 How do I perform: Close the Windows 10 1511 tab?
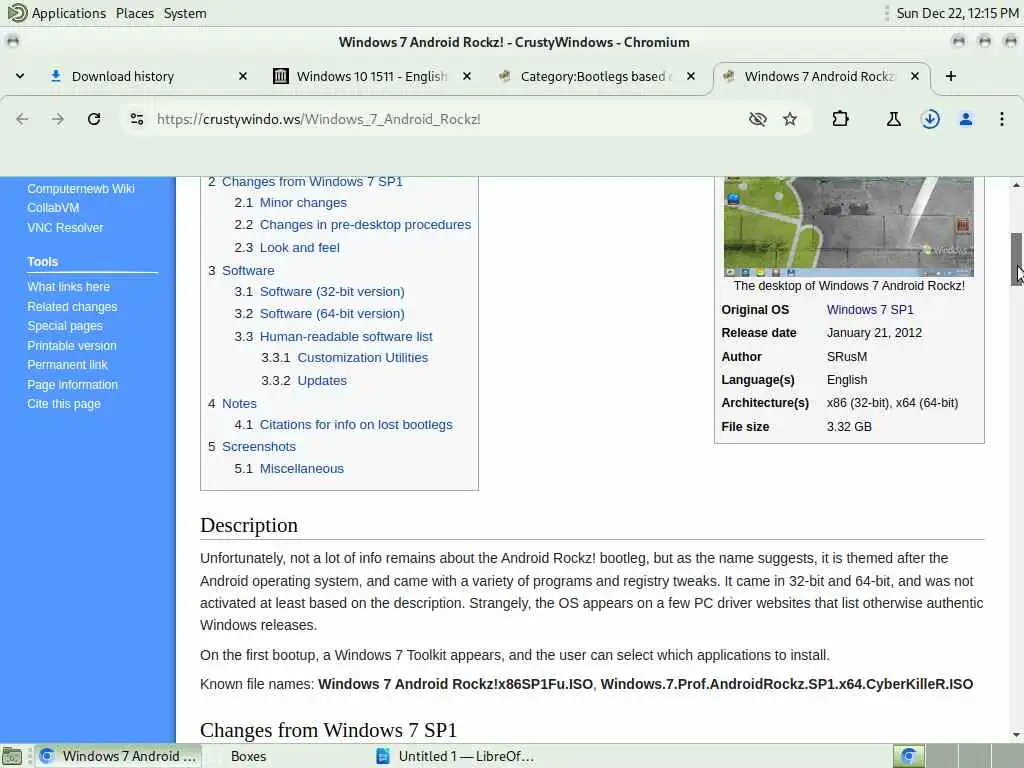pyautogui.click(x=467, y=76)
